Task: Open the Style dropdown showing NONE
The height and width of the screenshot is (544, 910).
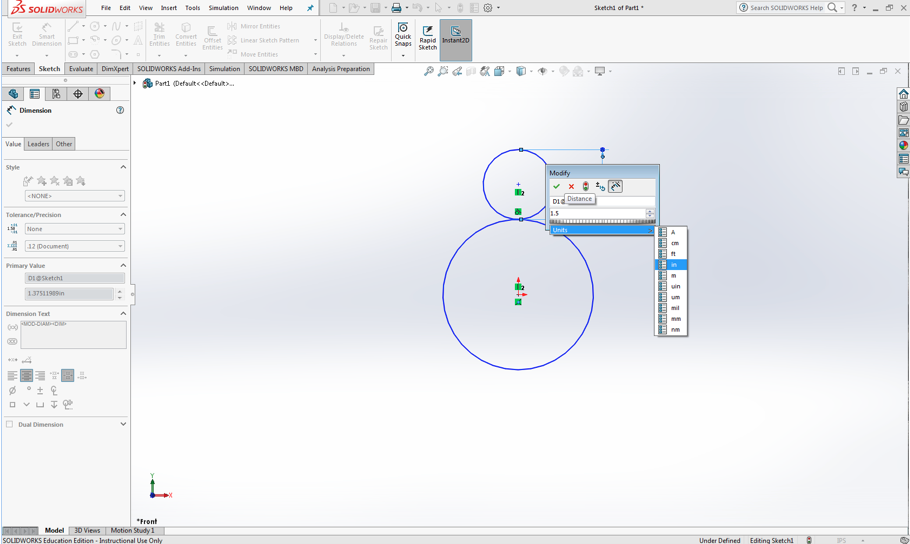Action: (x=74, y=196)
